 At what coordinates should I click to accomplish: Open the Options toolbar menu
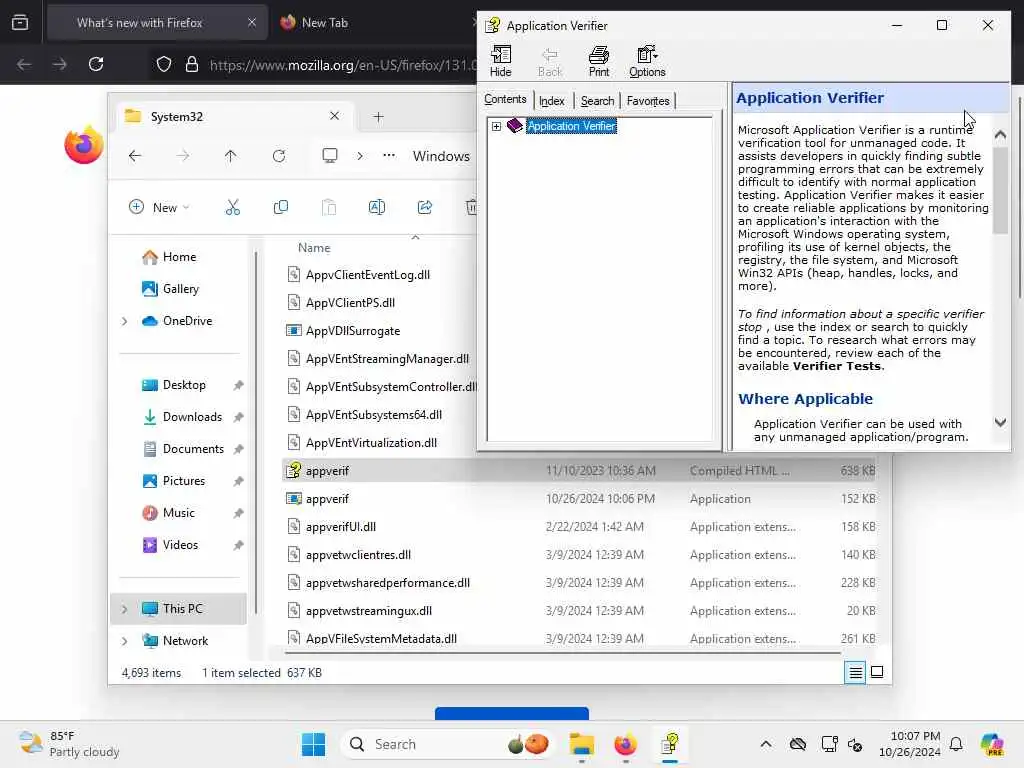(647, 61)
